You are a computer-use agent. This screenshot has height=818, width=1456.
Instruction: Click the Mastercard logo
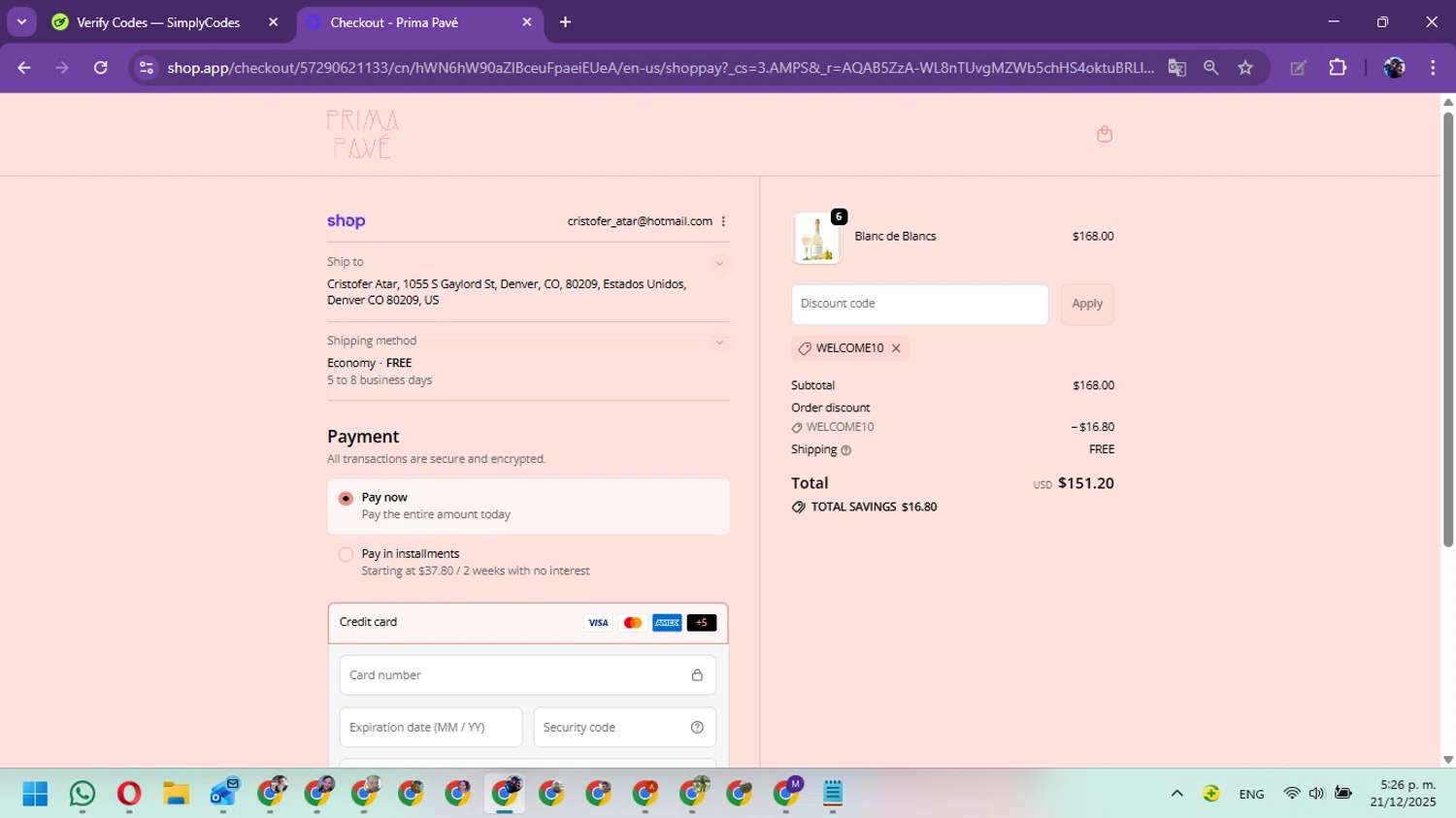(633, 623)
